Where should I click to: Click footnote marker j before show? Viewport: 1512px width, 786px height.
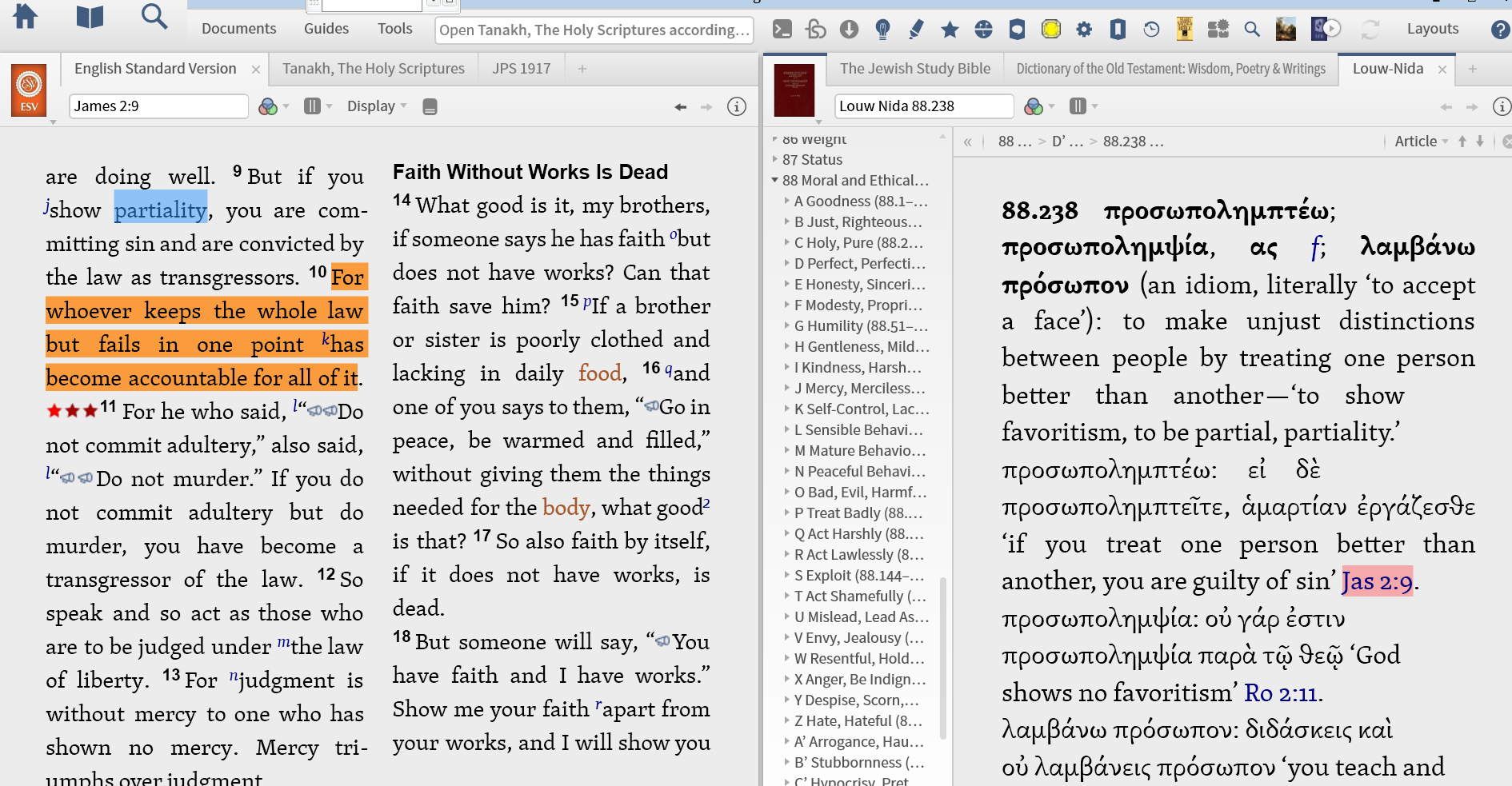[46, 207]
